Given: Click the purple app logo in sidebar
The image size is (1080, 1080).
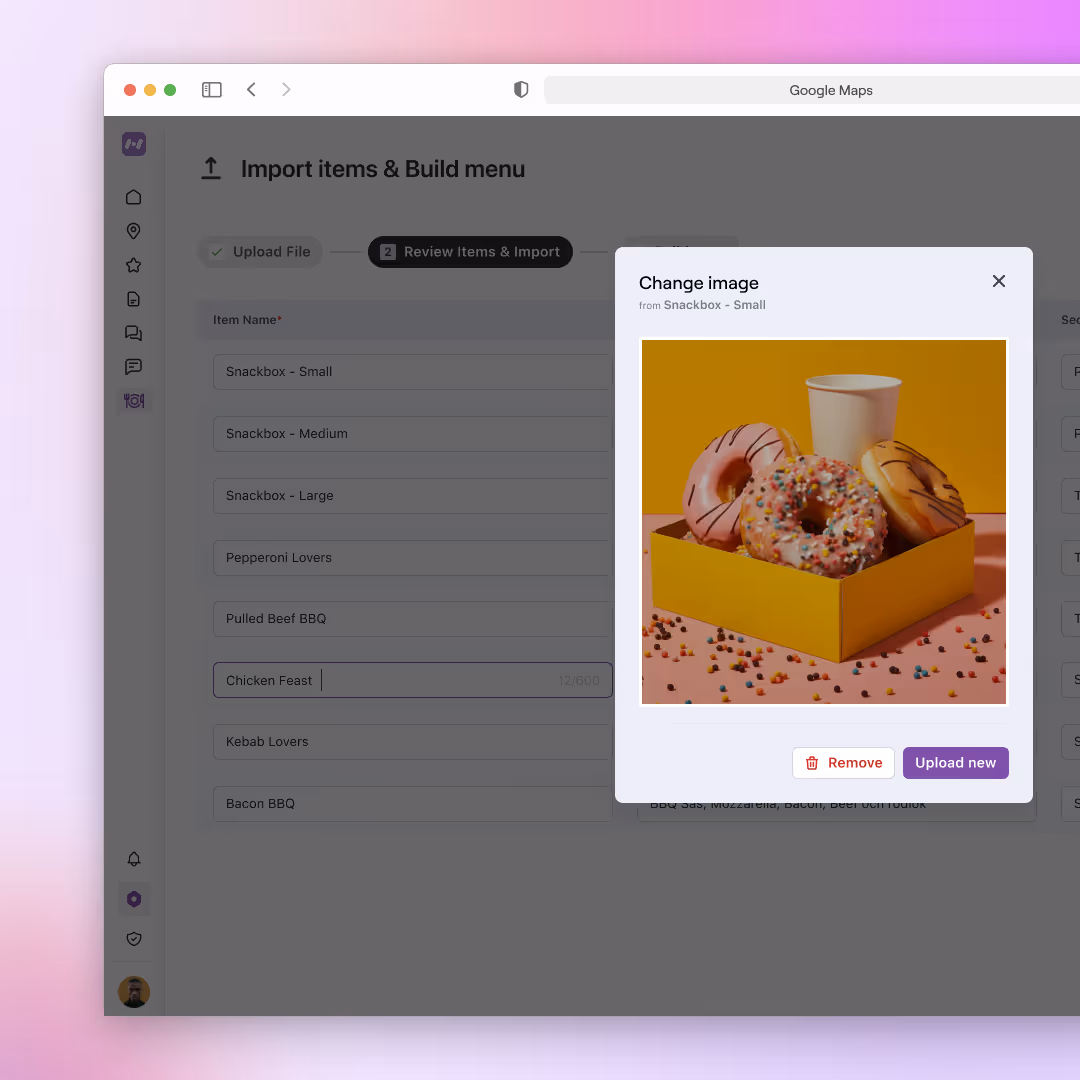Looking at the screenshot, I should pyautogui.click(x=134, y=144).
